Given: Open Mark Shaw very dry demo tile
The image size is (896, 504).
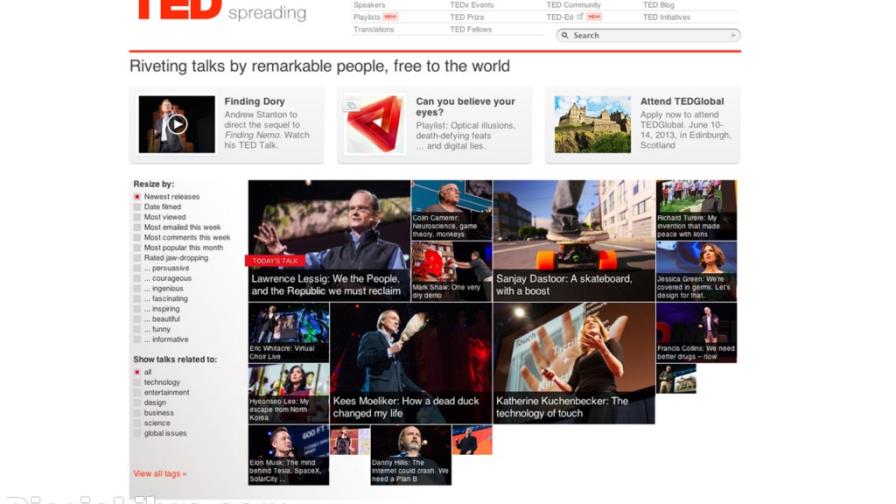Looking at the screenshot, I should point(451,271).
